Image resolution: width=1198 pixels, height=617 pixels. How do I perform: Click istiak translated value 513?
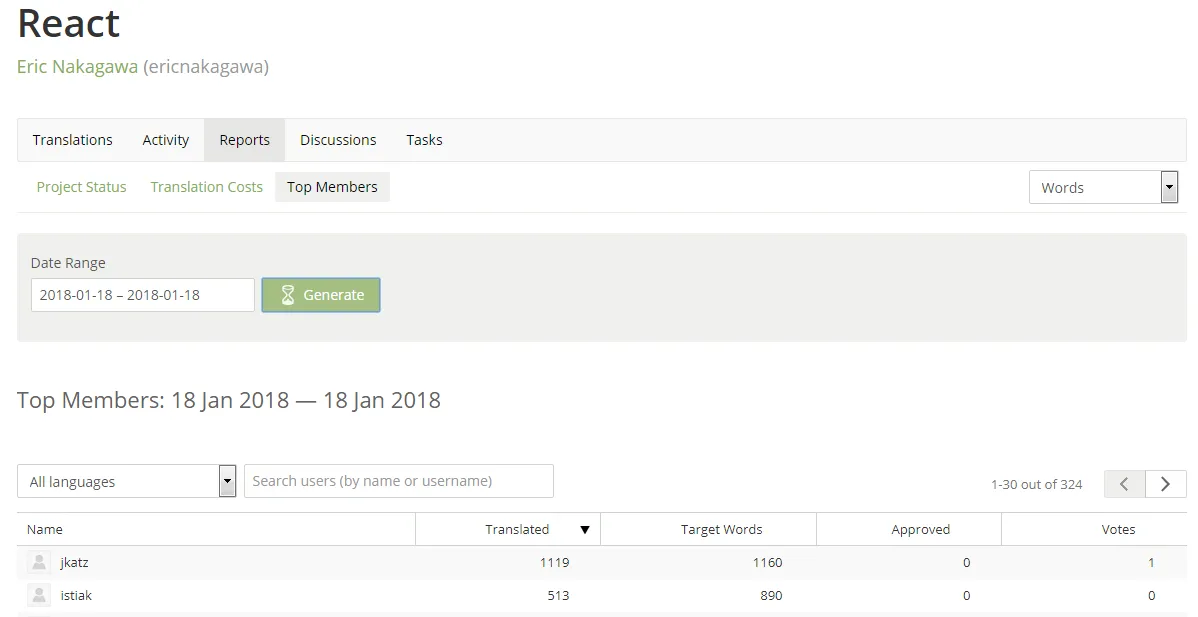tap(558, 596)
